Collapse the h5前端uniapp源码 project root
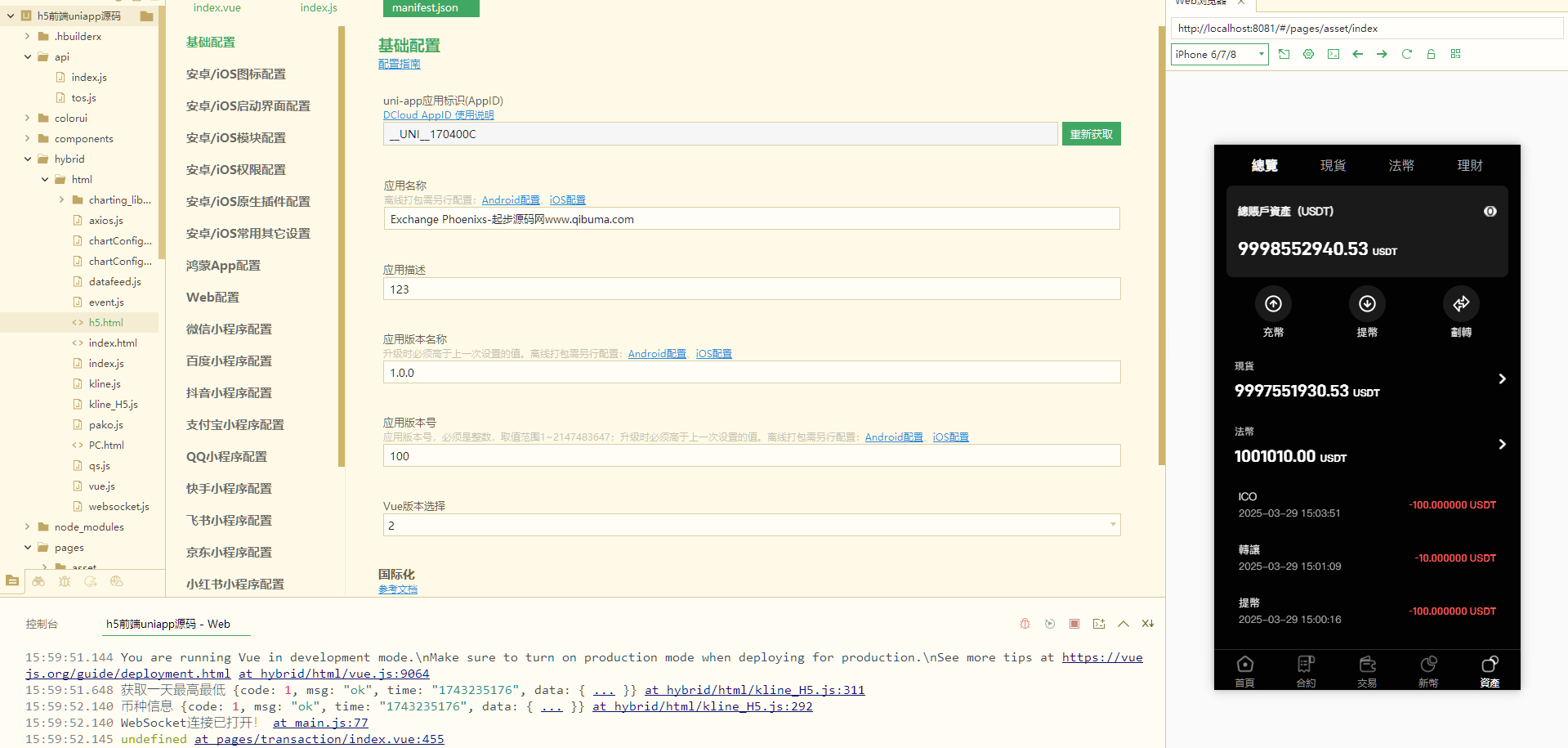This screenshot has height=748, width=1568. (11, 16)
